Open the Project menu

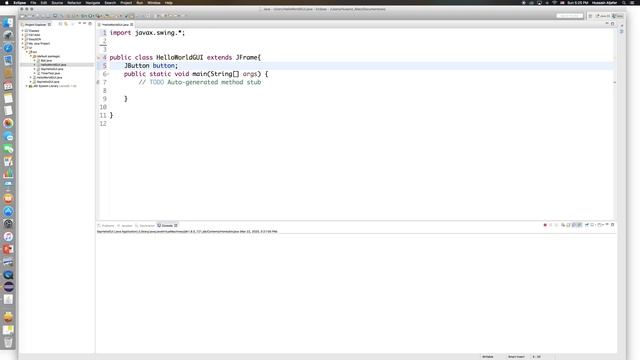pyautogui.click(x=126, y=2)
